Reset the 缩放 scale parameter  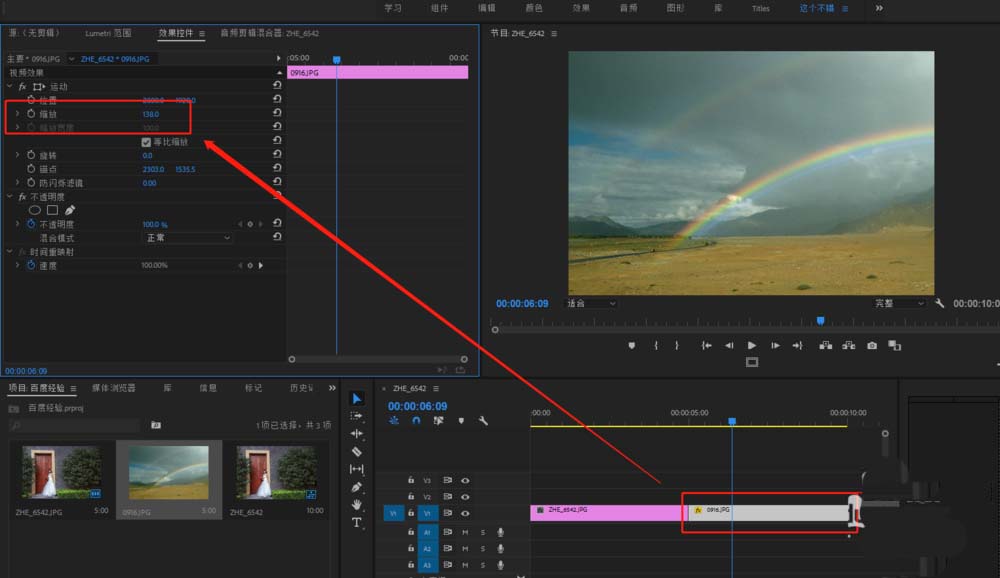pyautogui.click(x=277, y=113)
